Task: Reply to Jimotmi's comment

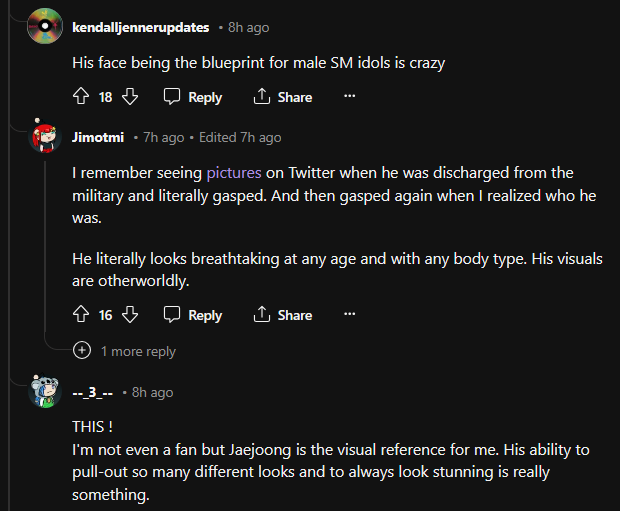Action: 193,315
